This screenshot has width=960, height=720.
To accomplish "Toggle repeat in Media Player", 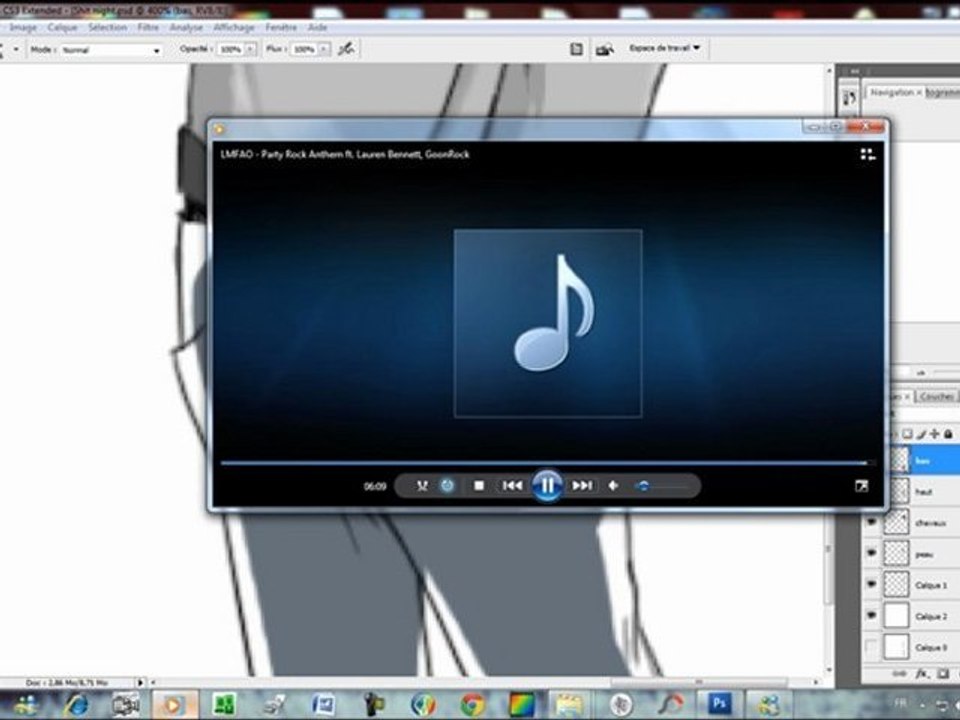I will click(448, 486).
